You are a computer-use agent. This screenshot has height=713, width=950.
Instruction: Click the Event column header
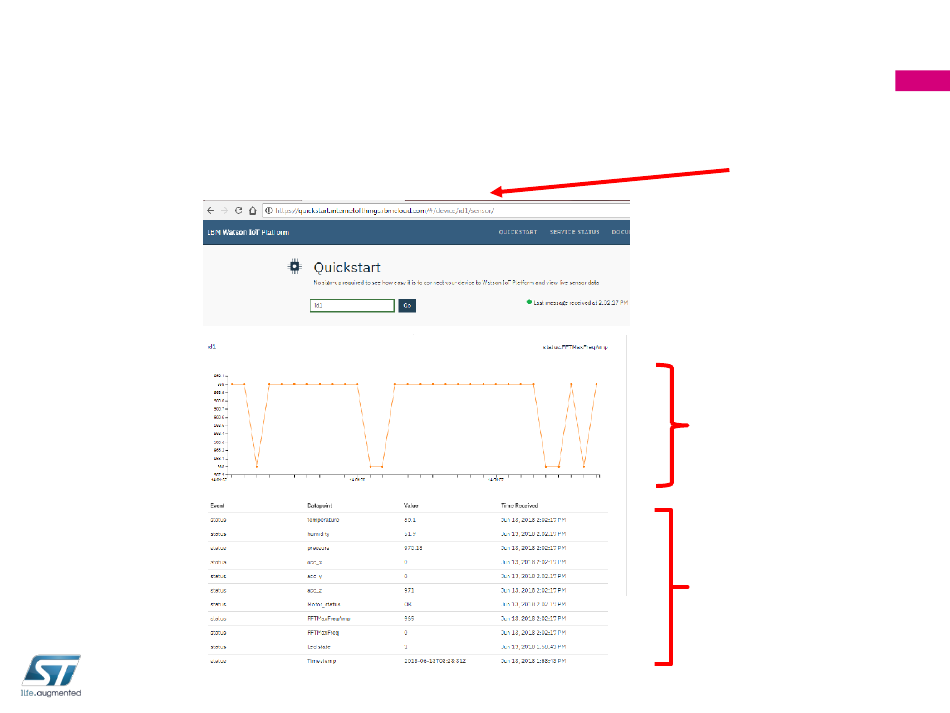click(x=218, y=505)
